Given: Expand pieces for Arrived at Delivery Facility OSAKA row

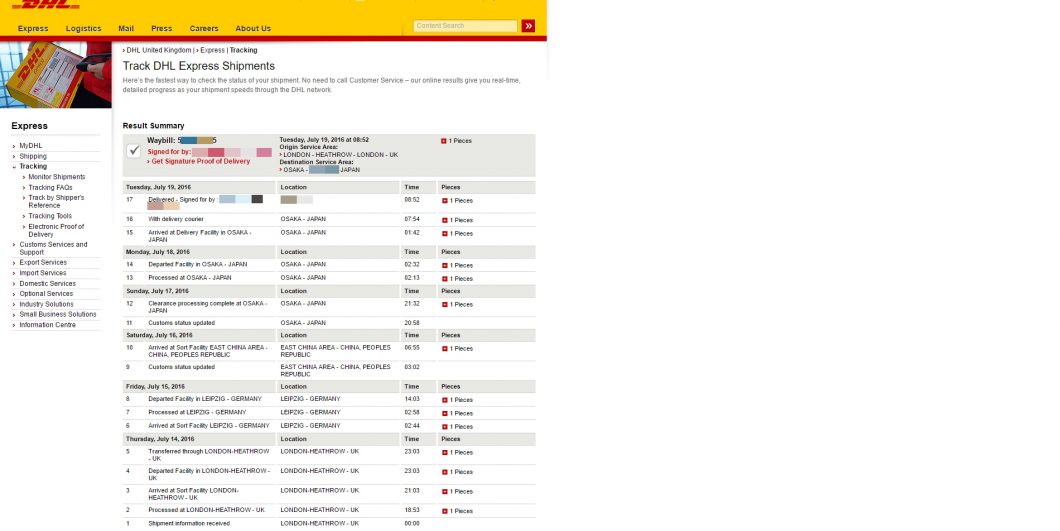Looking at the screenshot, I should click(444, 234).
